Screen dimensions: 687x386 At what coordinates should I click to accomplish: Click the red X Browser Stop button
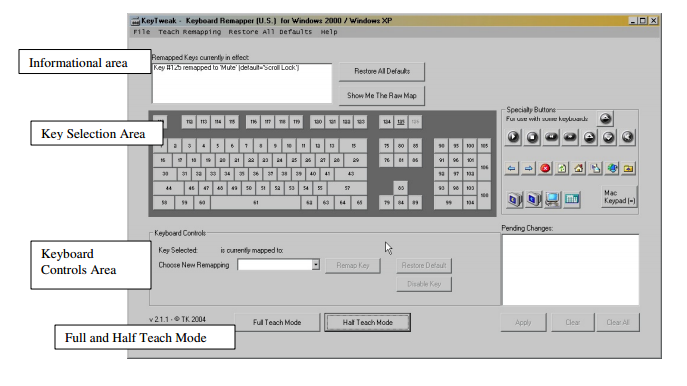click(545, 168)
